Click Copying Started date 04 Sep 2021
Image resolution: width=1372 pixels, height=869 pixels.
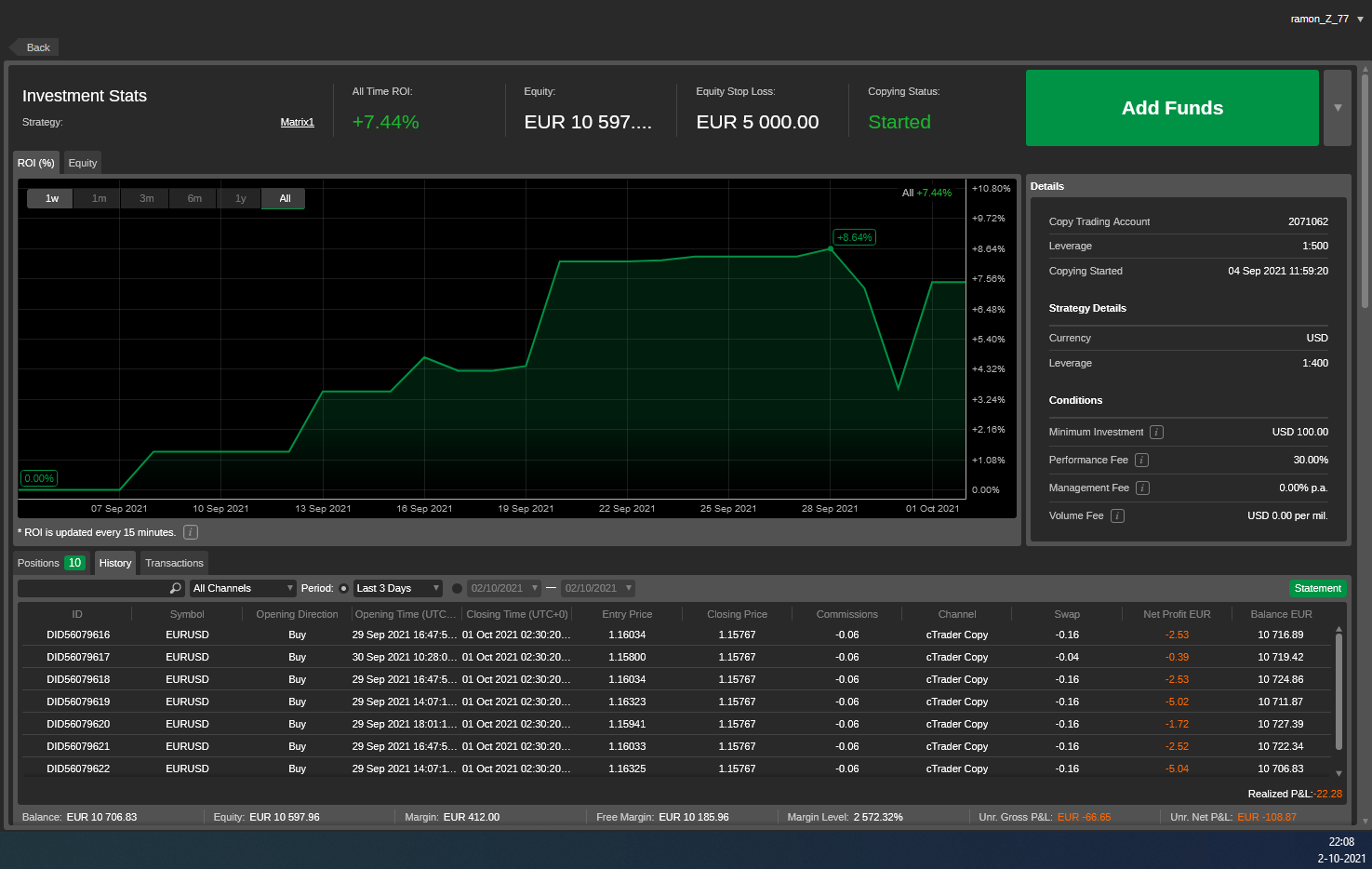pos(1278,271)
